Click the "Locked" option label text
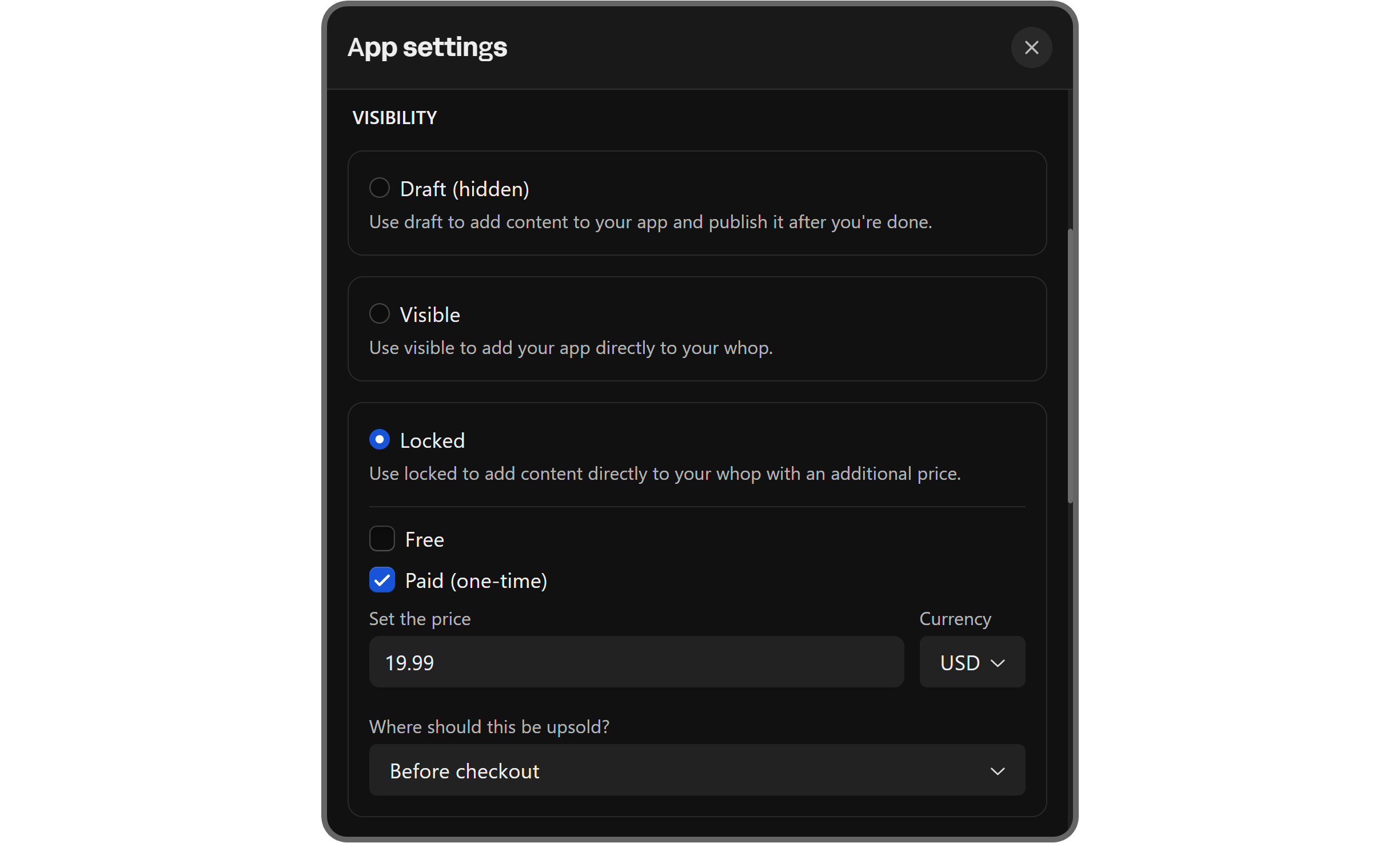Screen dimensions: 1400x843 click(x=432, y=440)
